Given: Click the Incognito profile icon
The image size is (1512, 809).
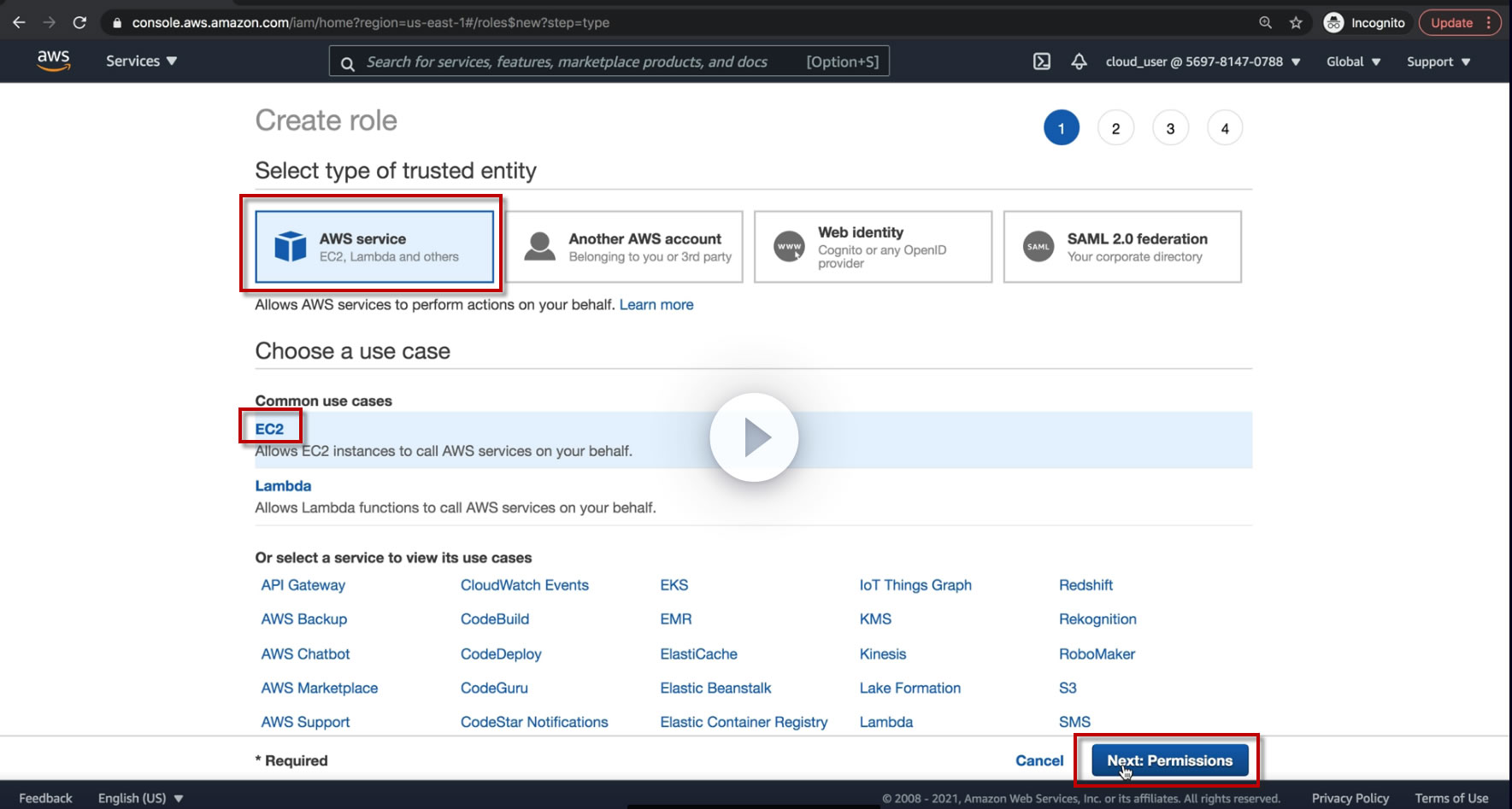Looking at the screenshot, I should (x=1333, y=23).
